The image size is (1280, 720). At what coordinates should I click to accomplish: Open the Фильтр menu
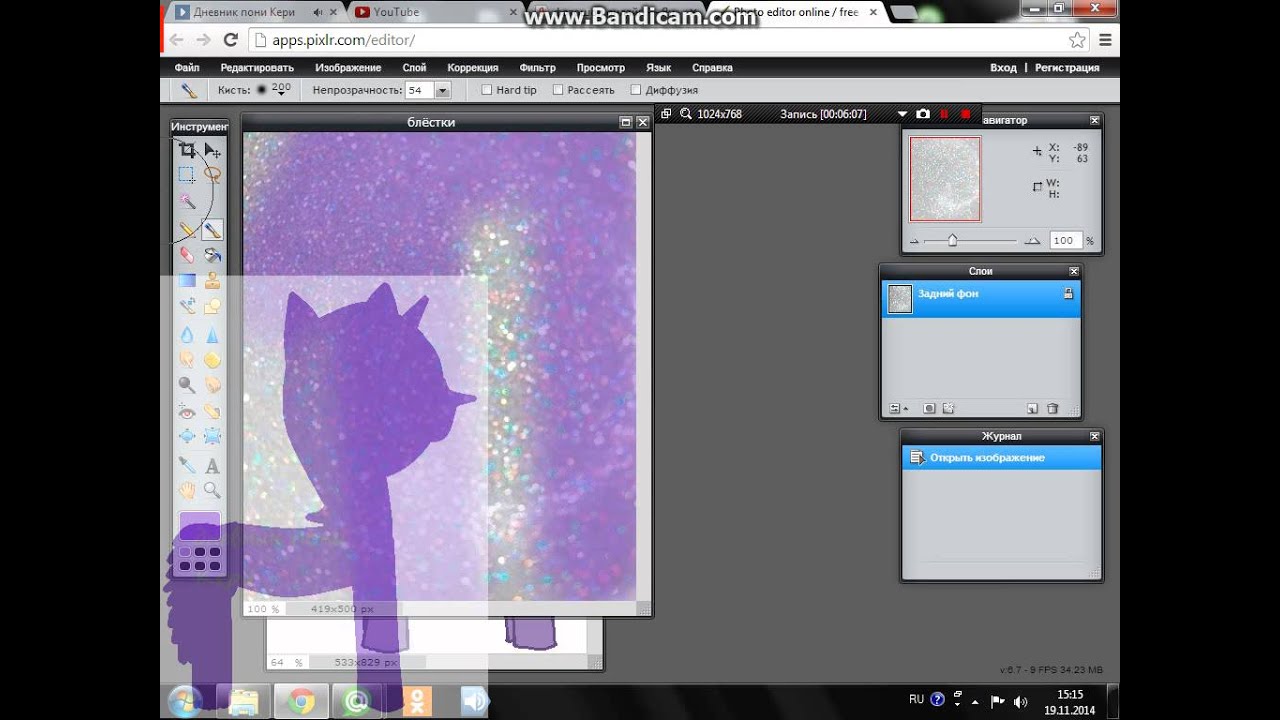click(538, 68)
